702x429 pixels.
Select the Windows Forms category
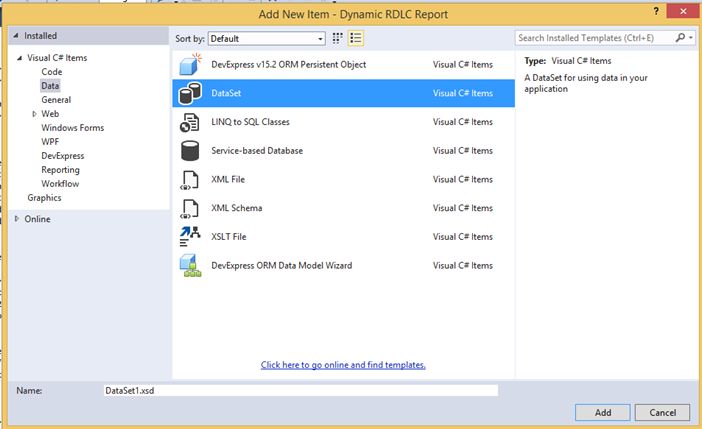pyautogui.click(x=73, y=128)
